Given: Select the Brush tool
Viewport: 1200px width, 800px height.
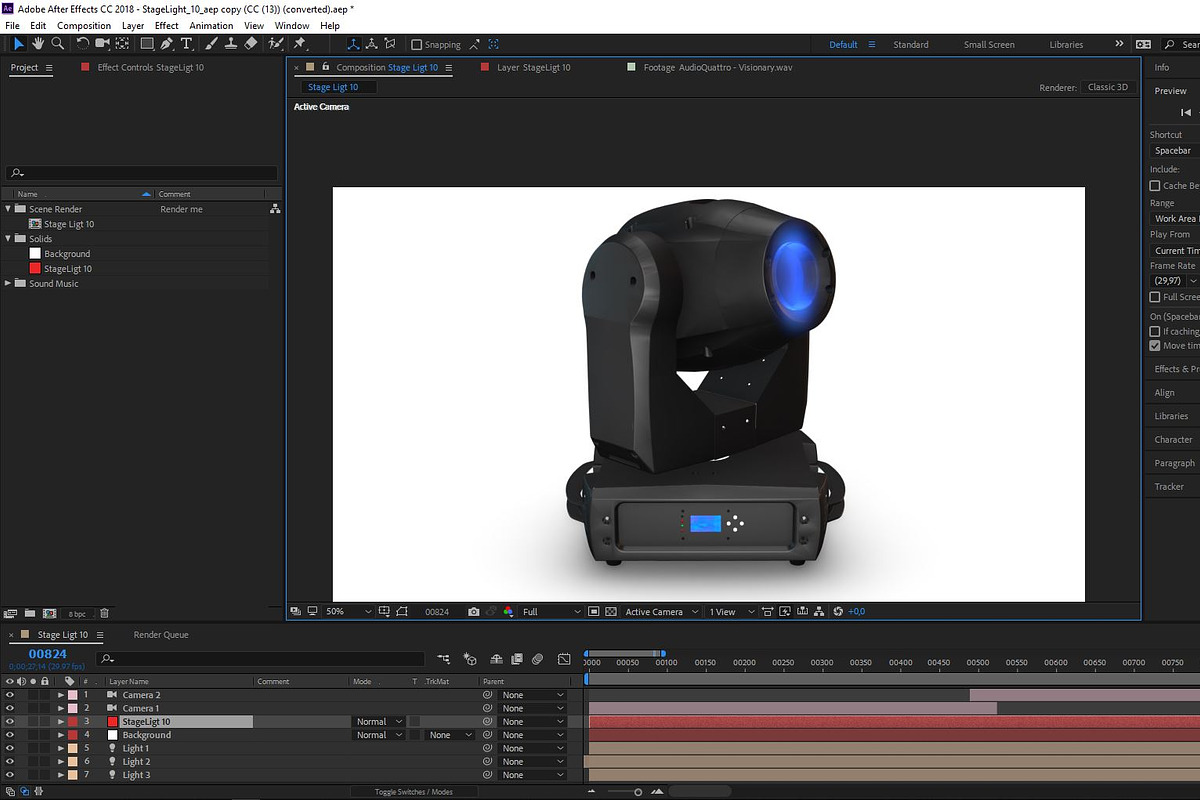Looking at the screenshot, I should tap(211, 44).
